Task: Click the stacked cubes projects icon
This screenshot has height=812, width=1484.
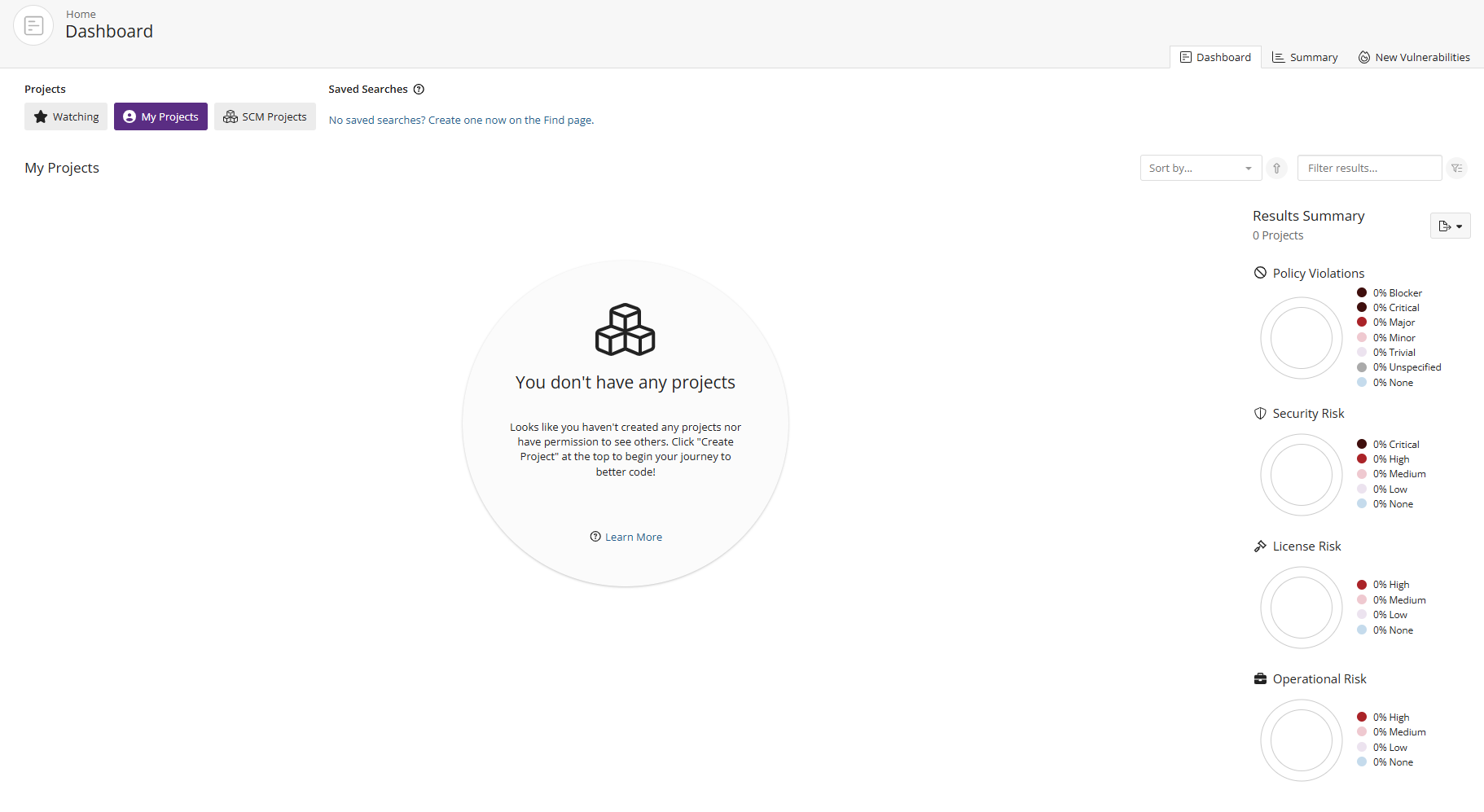Action: 625,330
